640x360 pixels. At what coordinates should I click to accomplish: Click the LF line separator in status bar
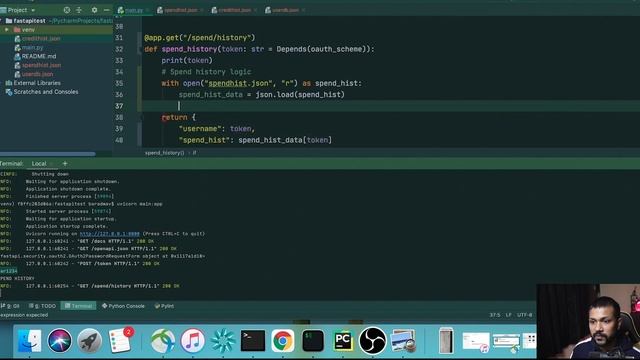[509, 315]
